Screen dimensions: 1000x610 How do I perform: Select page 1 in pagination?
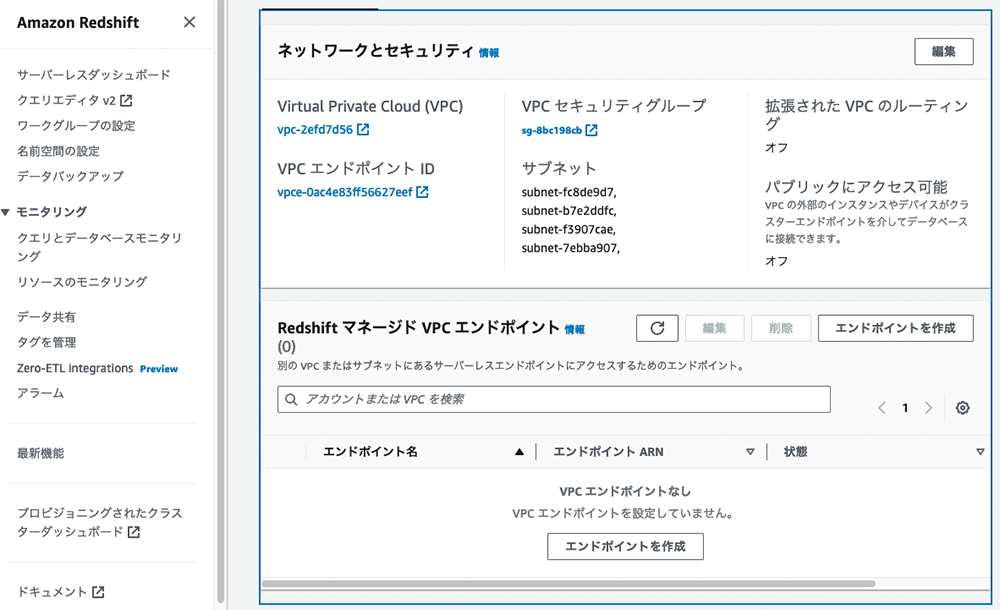coord(905,408)
